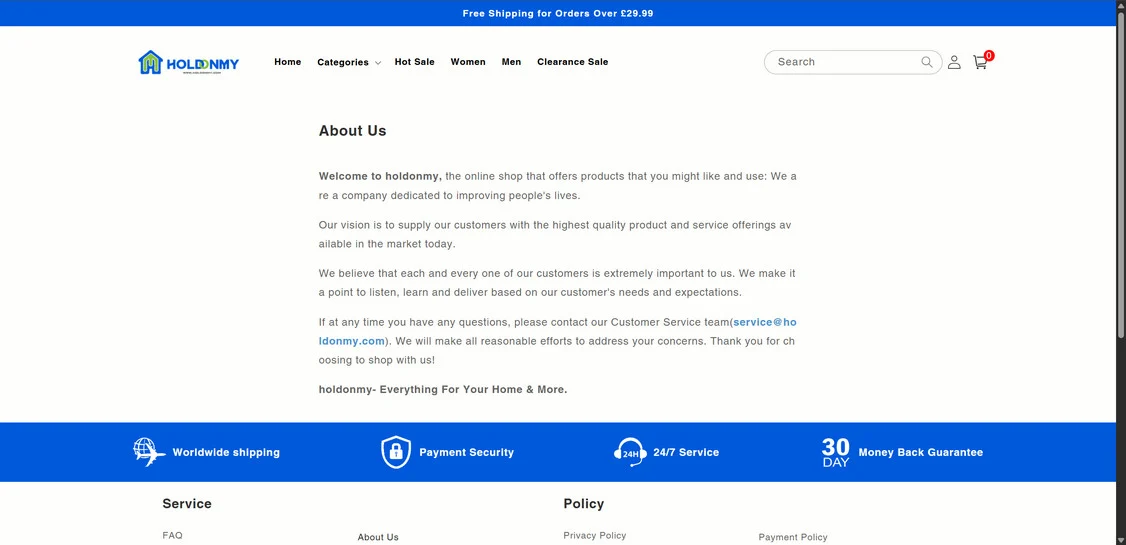Viewport: 1126px width, 545px height.
Task: Select the Men menu item
Action: click(511, 62)
